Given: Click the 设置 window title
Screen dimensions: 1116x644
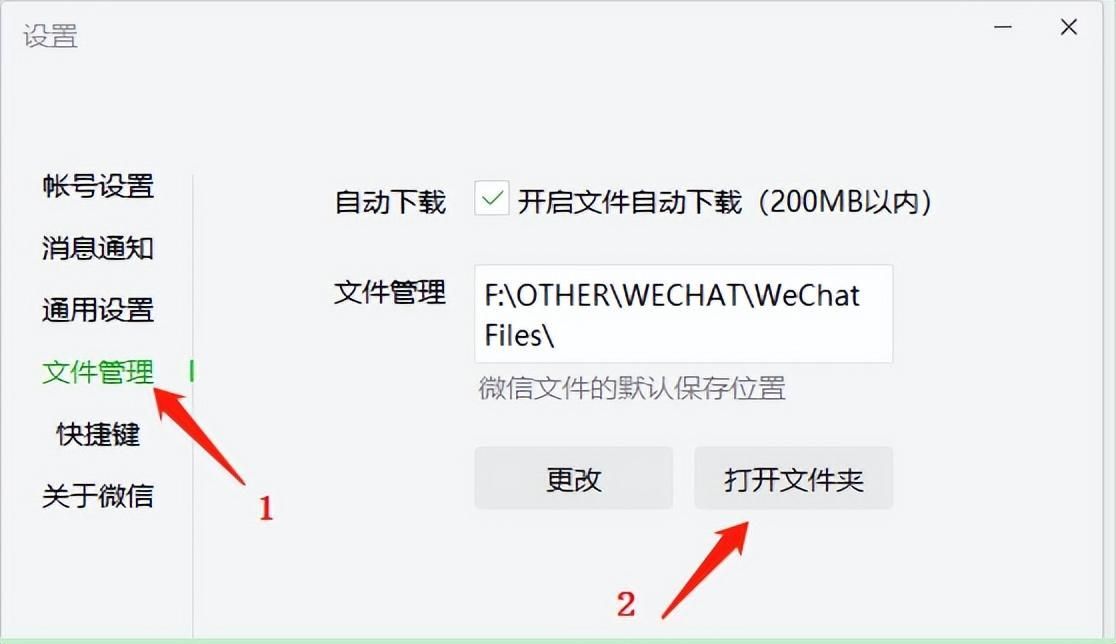Looking at the screenshot, I should (x=50, y=36).
